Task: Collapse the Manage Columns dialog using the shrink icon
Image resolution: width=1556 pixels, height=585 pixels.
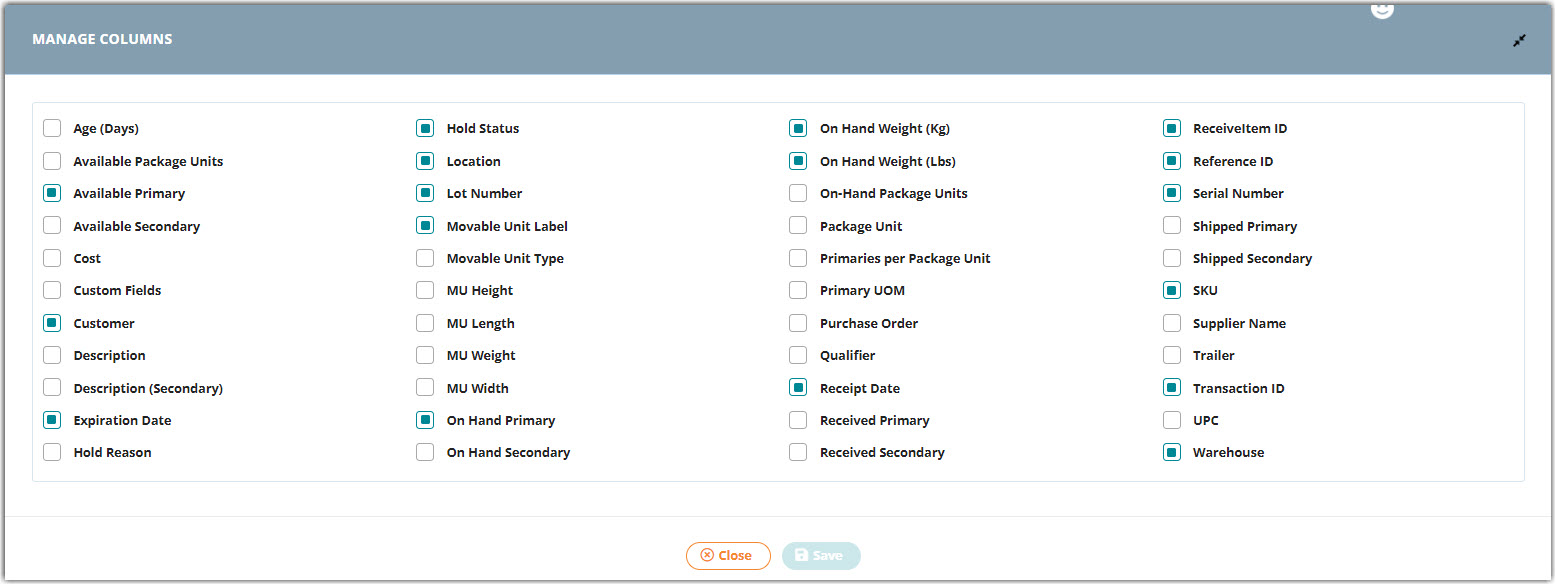Action: point(1519,40)
